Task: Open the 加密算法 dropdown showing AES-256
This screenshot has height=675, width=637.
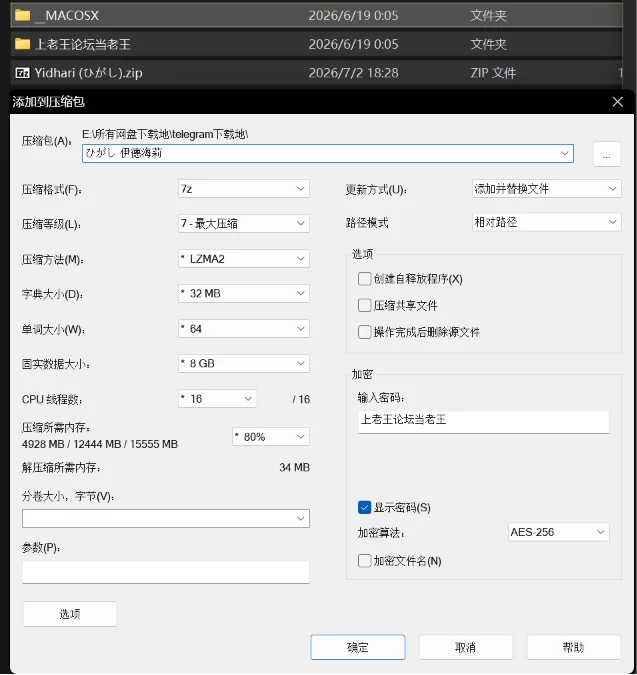Action: 558,532
